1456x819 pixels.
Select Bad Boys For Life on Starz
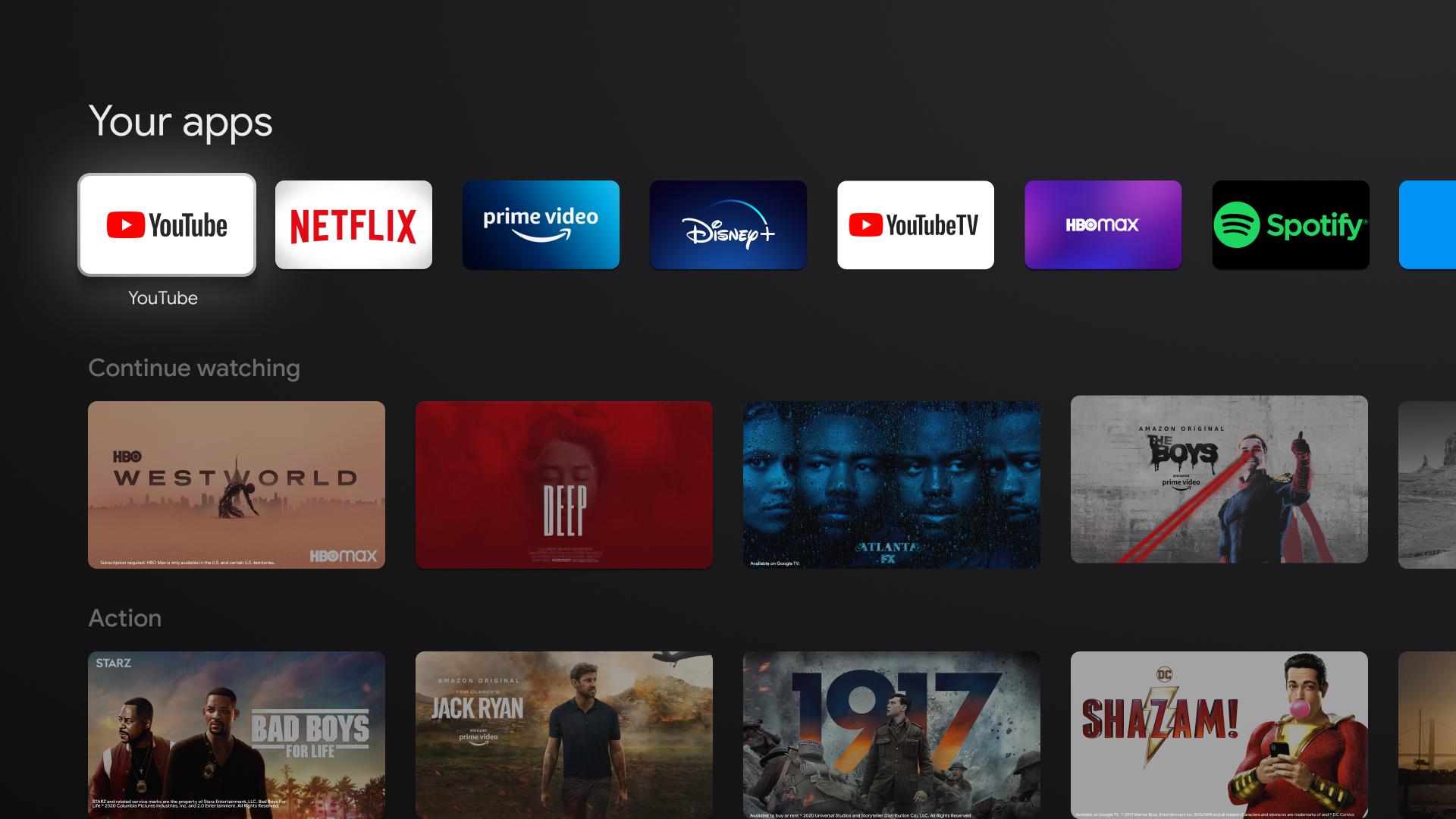237,735
